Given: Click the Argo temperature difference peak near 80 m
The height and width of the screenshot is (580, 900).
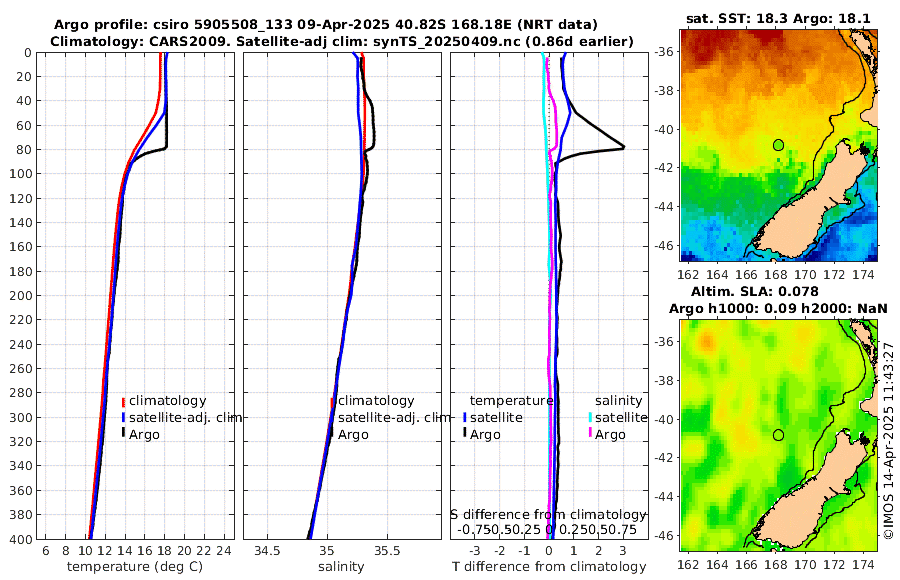Looking at the screenshot, I should pyautogui.click(x=623, y=147).
